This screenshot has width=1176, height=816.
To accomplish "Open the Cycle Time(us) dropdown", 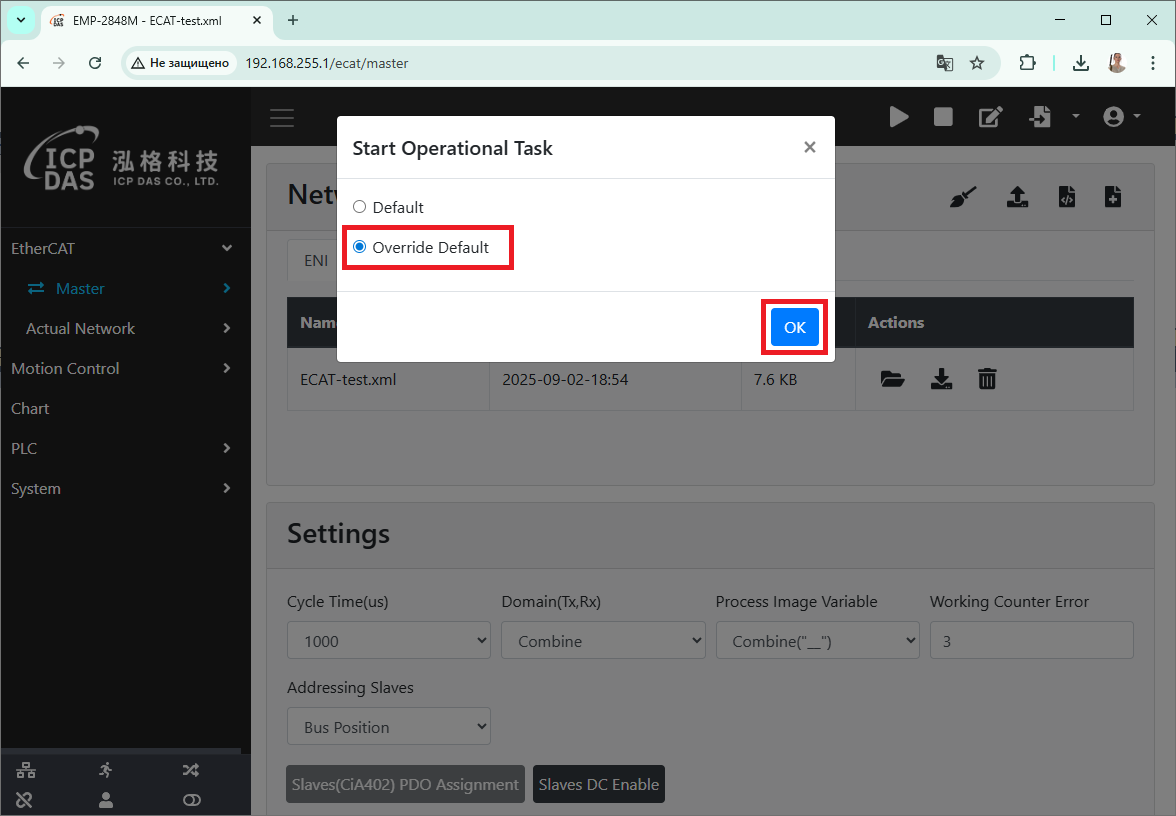I will click(x=388, y=641).
